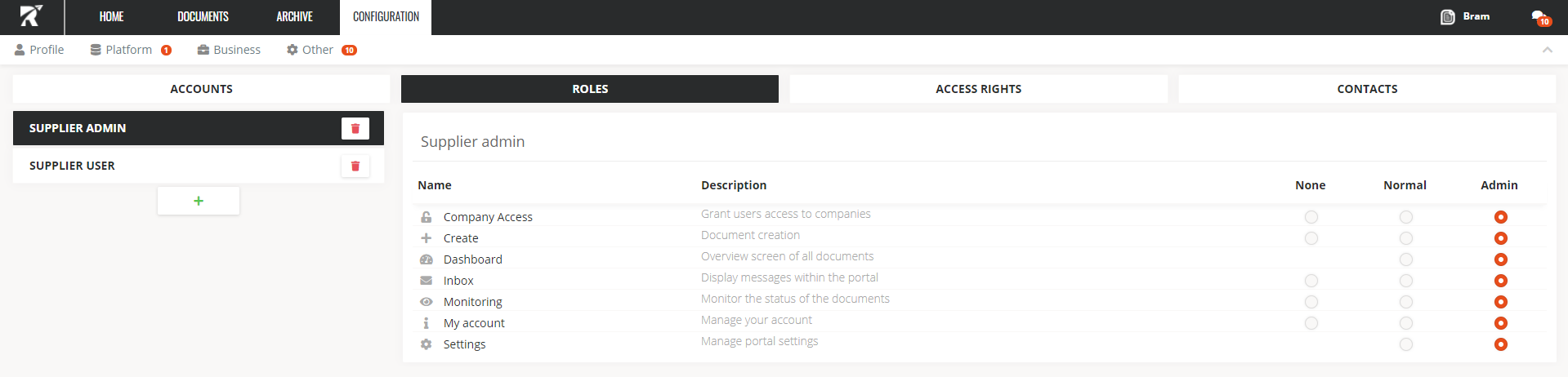The height and width of the screenshot is (377, 1568).
Task: Select the Admin radio for Settings
Action: pos(1500,344)
